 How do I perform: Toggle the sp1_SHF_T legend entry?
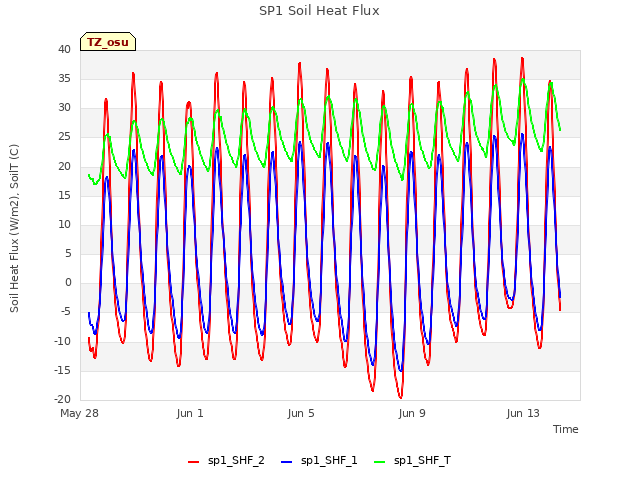(x=412, y=461)
